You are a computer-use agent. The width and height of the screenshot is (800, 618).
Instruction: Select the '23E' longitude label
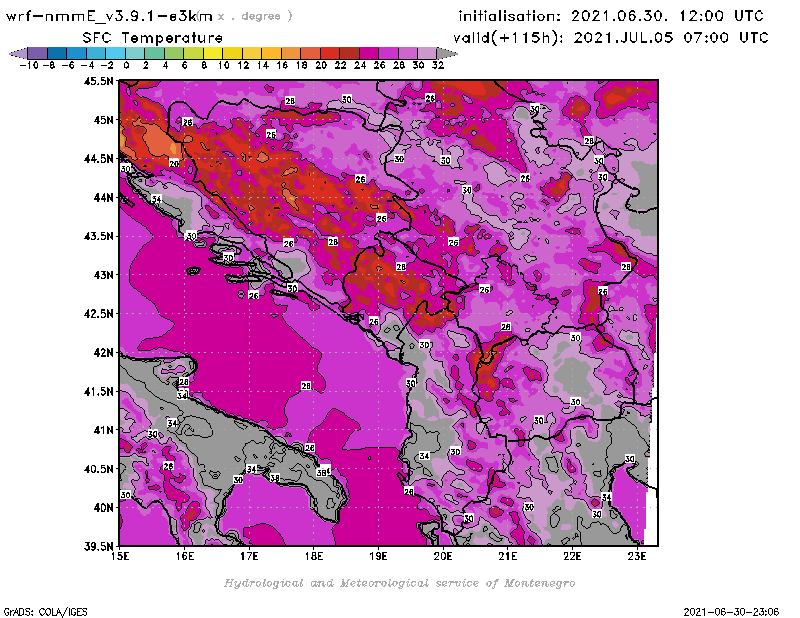point(637,556)
